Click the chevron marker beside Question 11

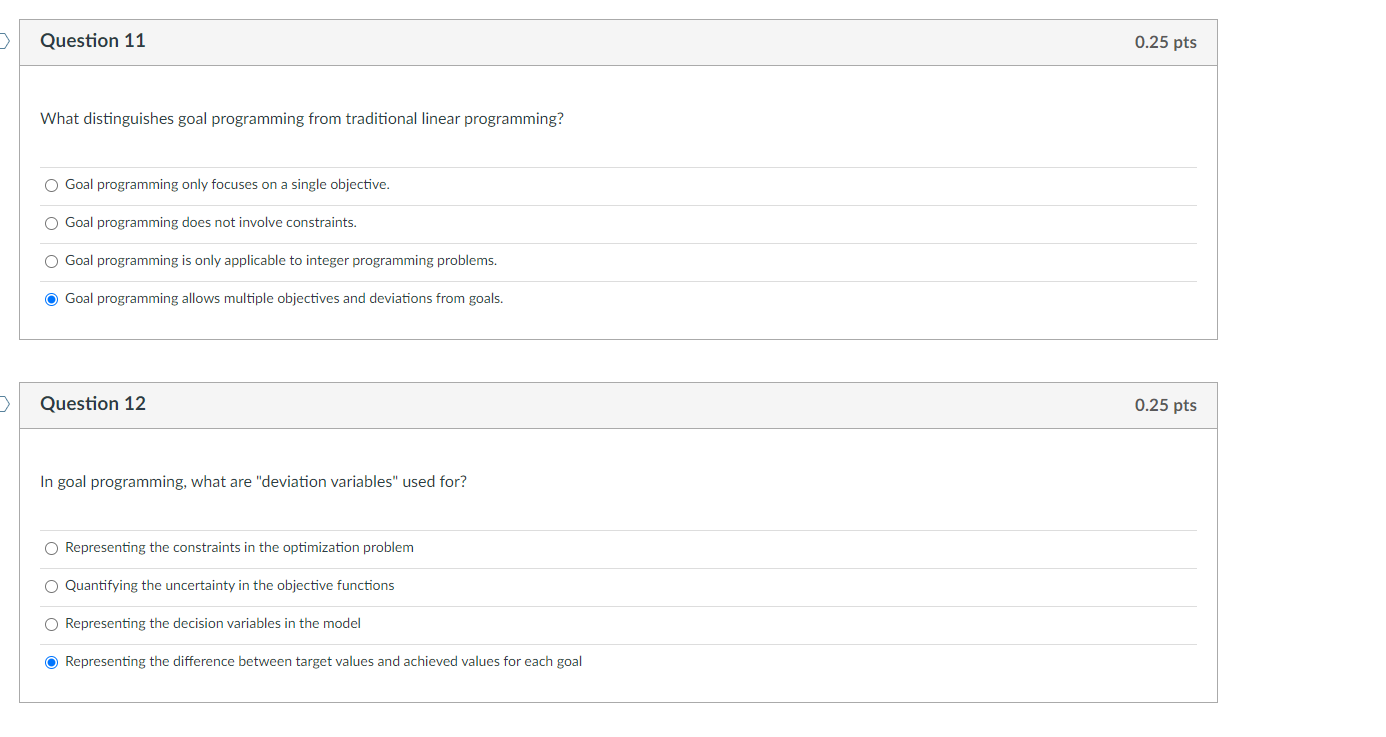[3, 41]
